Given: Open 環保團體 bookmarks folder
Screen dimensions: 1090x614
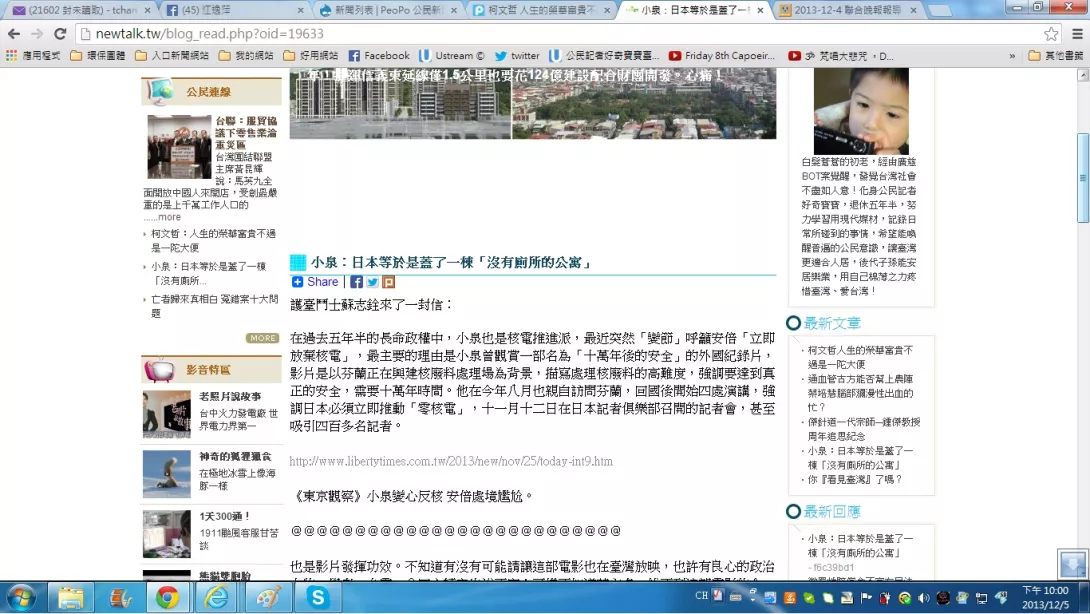Looking at the screenshot, I should (x=98, y=56).
